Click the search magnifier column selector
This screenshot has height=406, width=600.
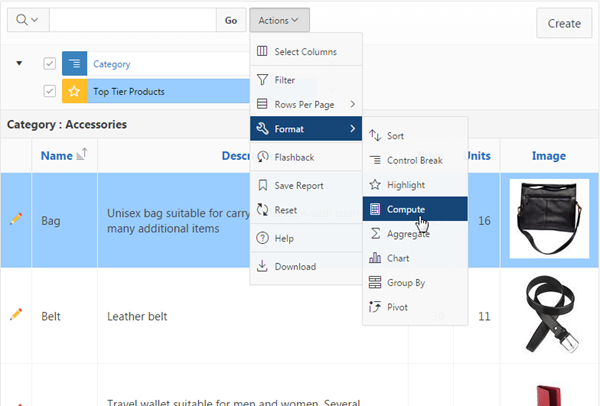pos(25,20)
